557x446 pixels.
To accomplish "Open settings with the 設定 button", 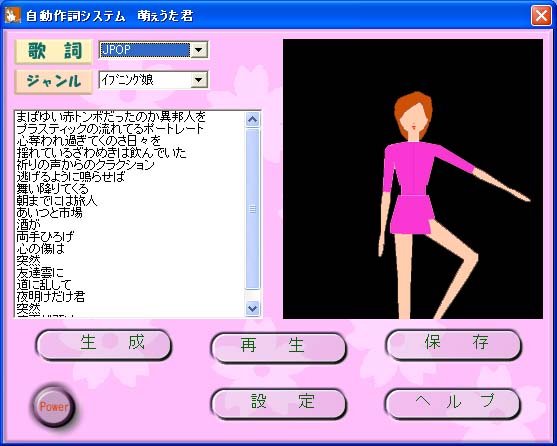I will click(278, 404).
